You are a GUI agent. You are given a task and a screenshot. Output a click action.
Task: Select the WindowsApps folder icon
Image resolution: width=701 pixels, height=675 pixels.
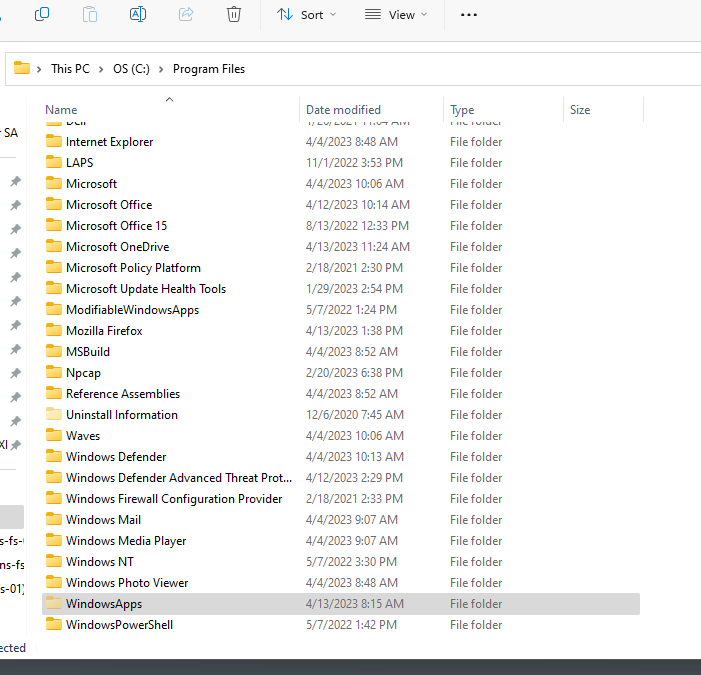(x=54, y=603)
